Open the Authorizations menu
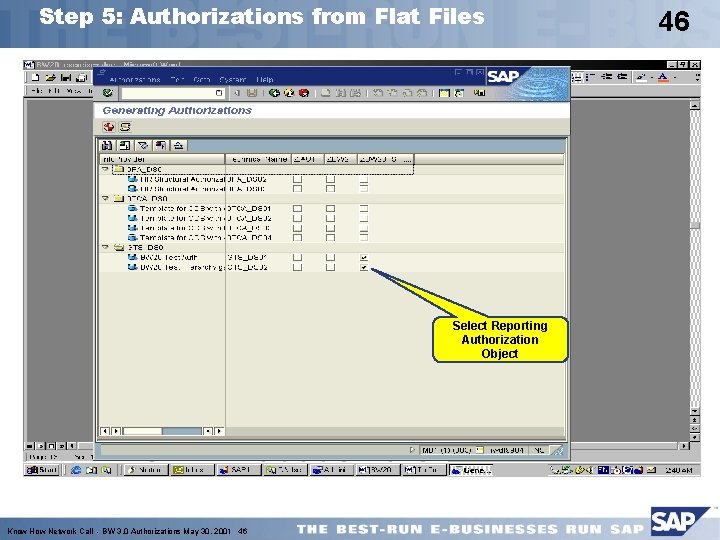Image resolution: width=720 pixels, height=540 pixels. coord(135,79)
